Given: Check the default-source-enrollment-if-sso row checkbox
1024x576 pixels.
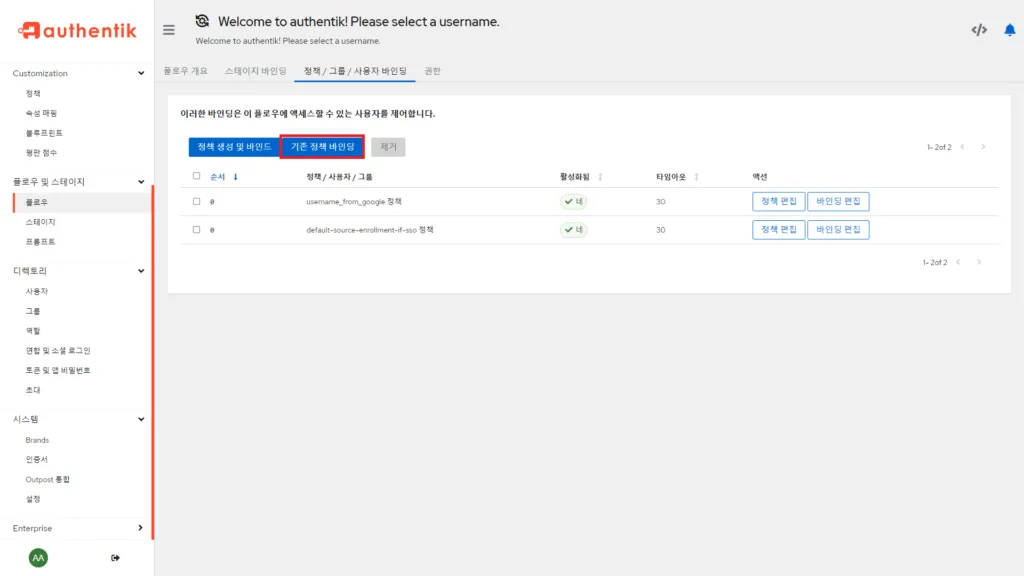Looking at the screenshot, I should (x=196, y=229).
